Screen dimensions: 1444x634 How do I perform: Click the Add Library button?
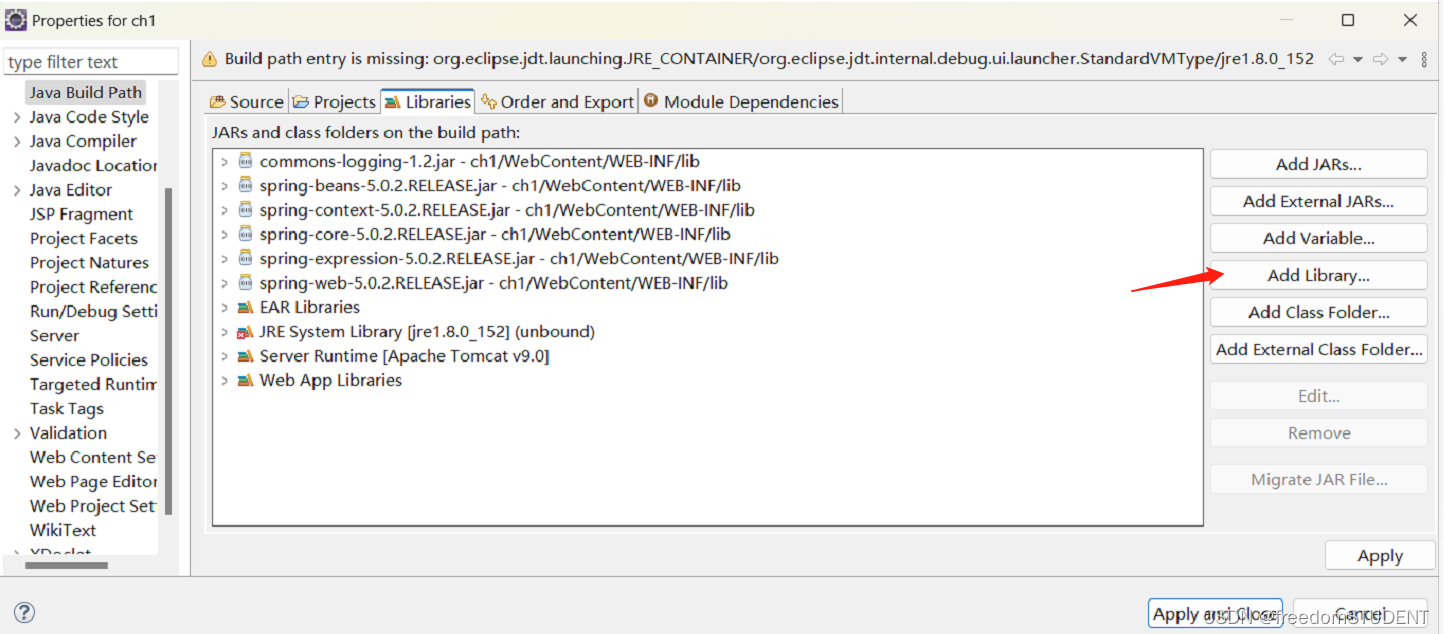tap(1318, 275)
